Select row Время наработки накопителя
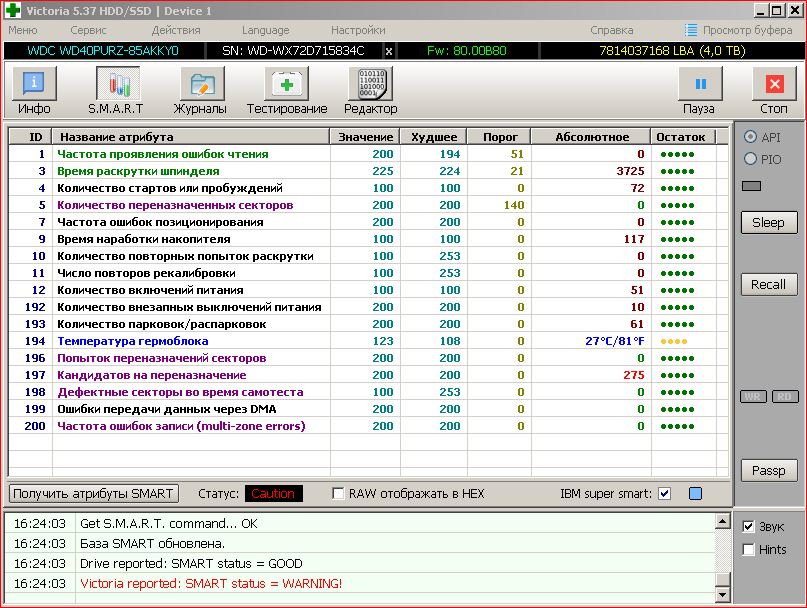The image size is (807, 608). tap(368, 239)
